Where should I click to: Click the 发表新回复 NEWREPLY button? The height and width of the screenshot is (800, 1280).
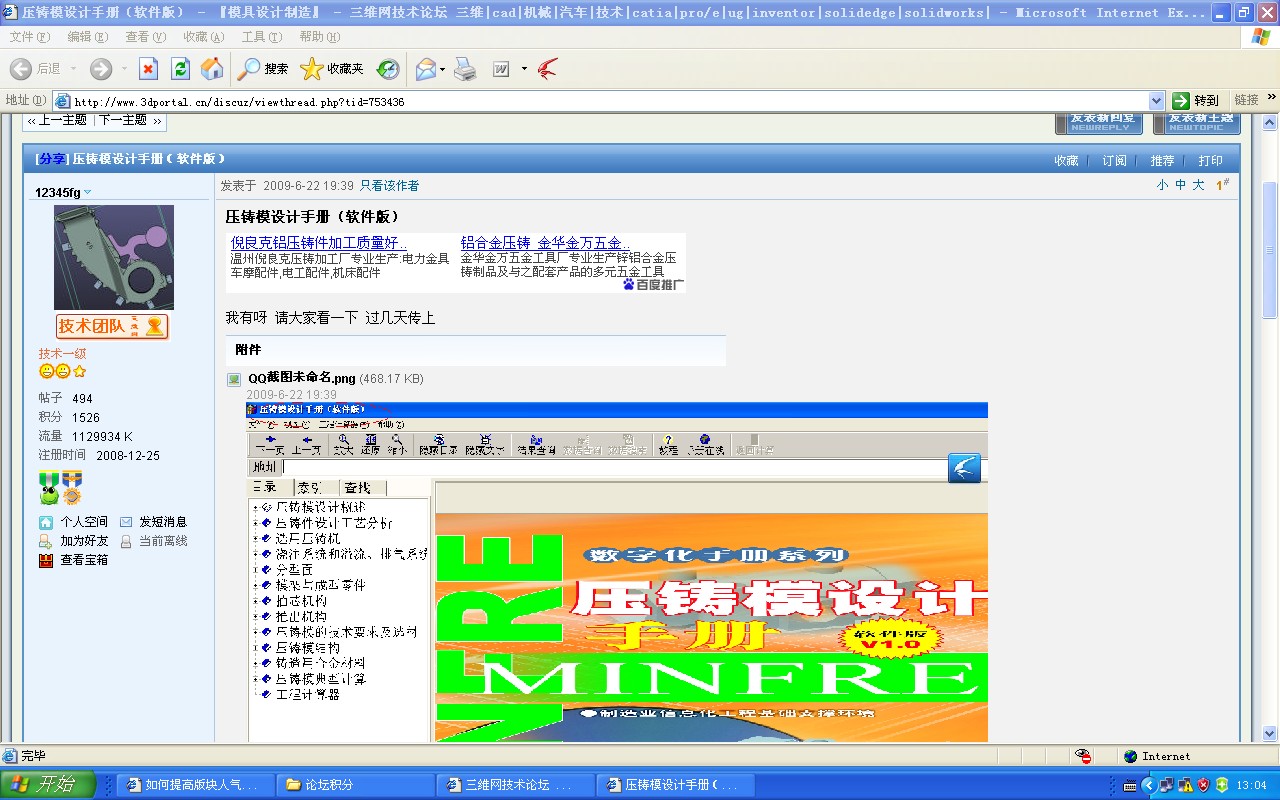point(1098,122)
